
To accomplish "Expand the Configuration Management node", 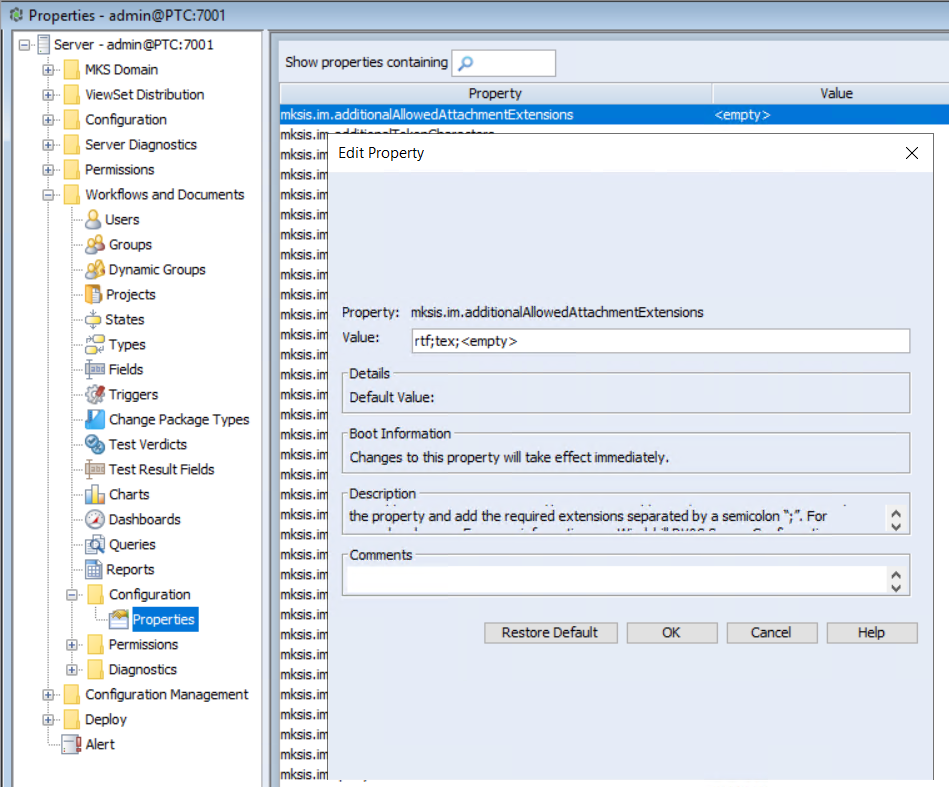I will [x=48, y=695].
